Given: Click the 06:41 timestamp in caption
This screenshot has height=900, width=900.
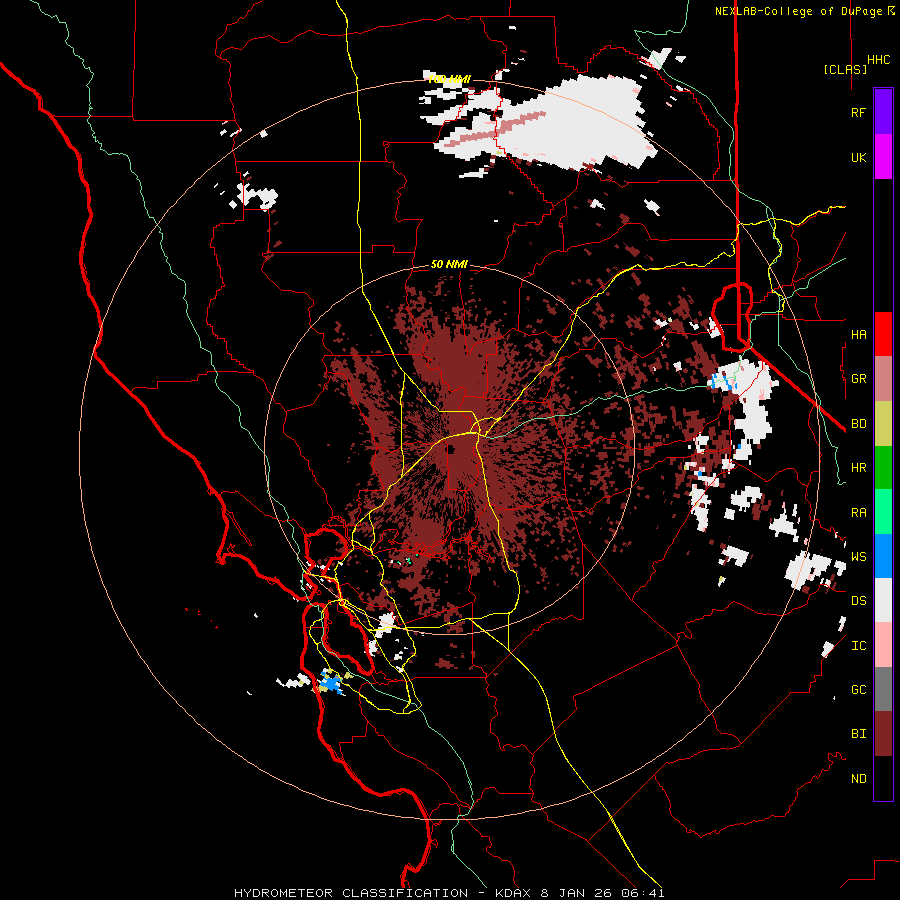Looking at the screenshot, I should [x=645, y=893].
